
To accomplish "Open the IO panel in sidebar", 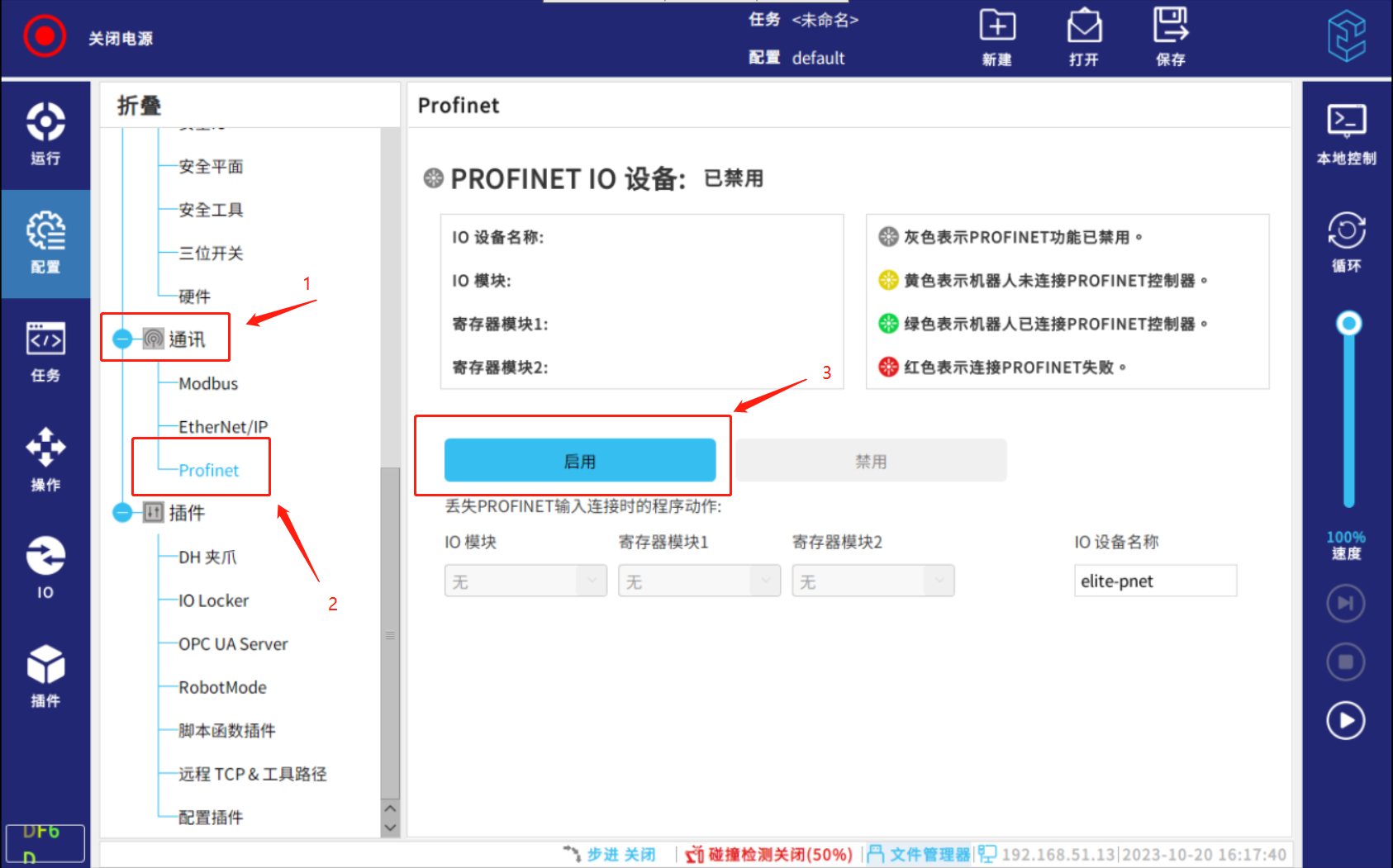I will (x=45, y=566).
